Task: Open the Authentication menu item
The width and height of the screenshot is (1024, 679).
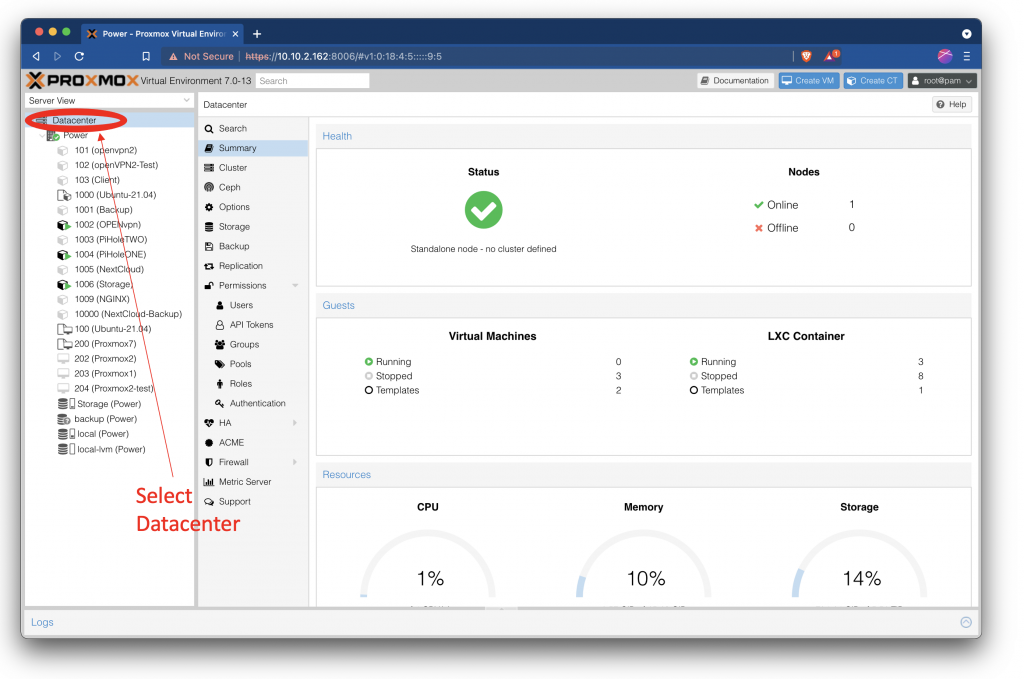Action: click(x=253, y=403)
